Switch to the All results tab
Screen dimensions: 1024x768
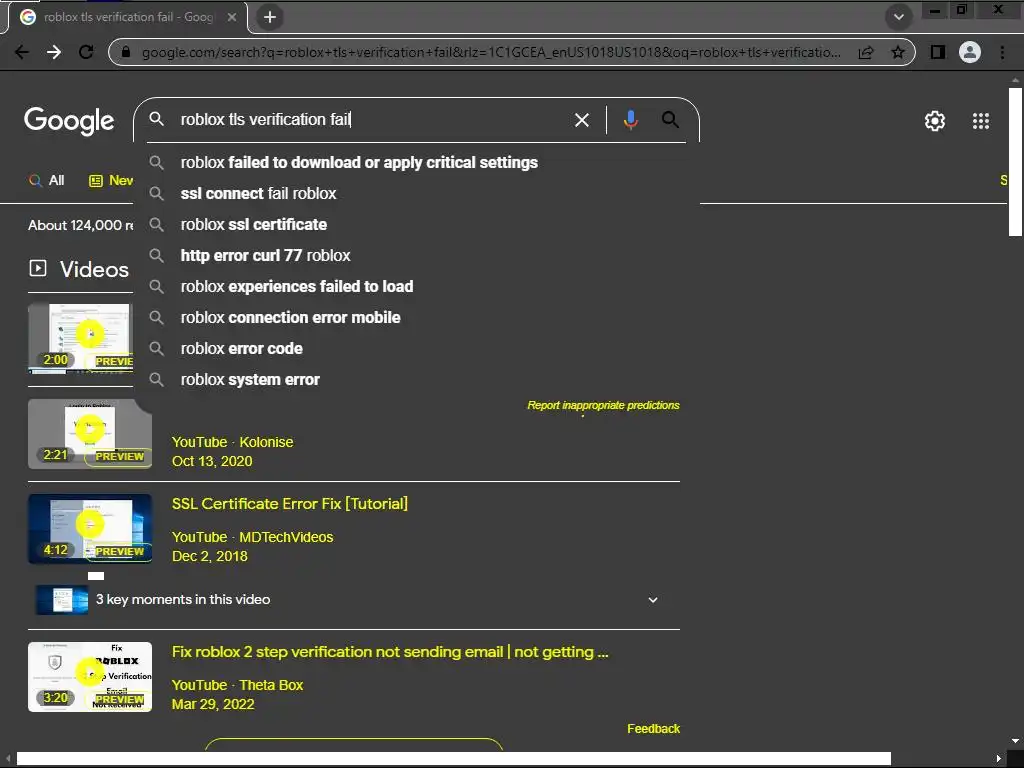(x=46, y=180)
